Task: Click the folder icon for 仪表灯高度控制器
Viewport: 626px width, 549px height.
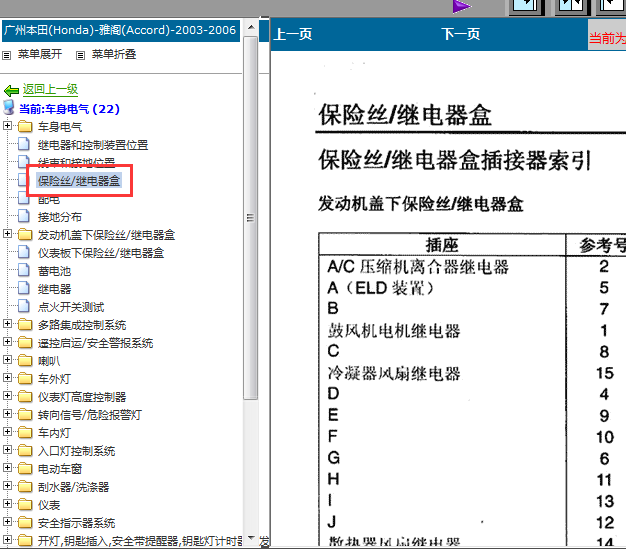Action: click(25, 396)
